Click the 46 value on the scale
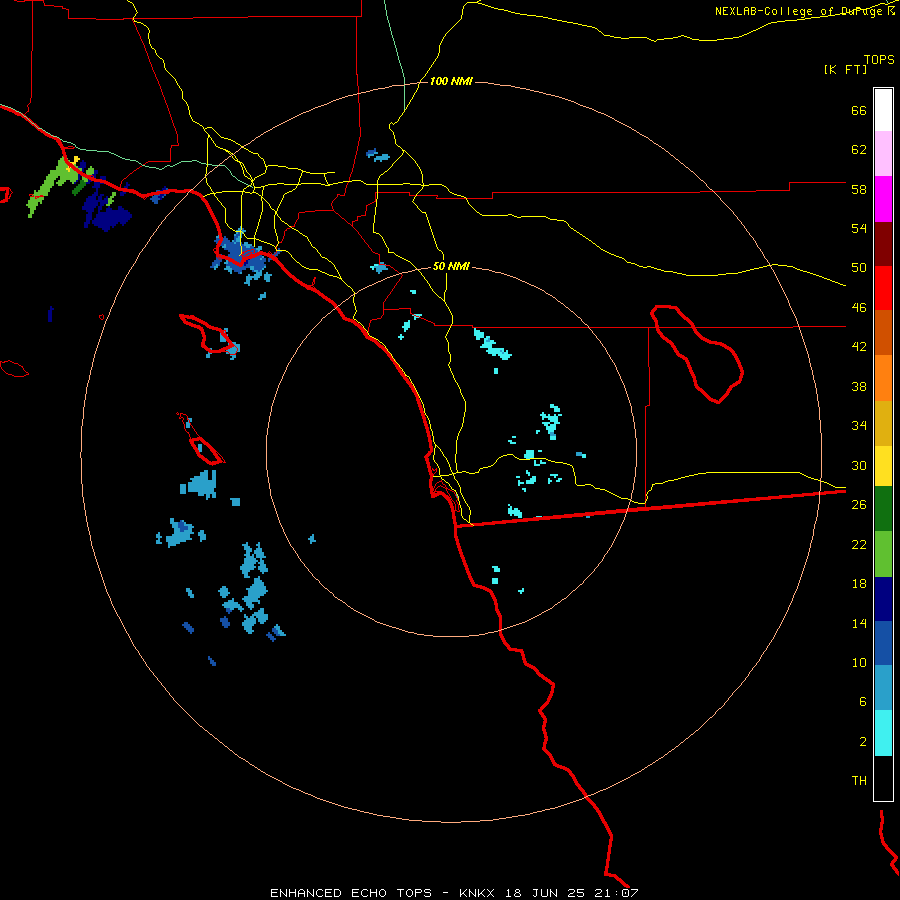 point(859,308)
